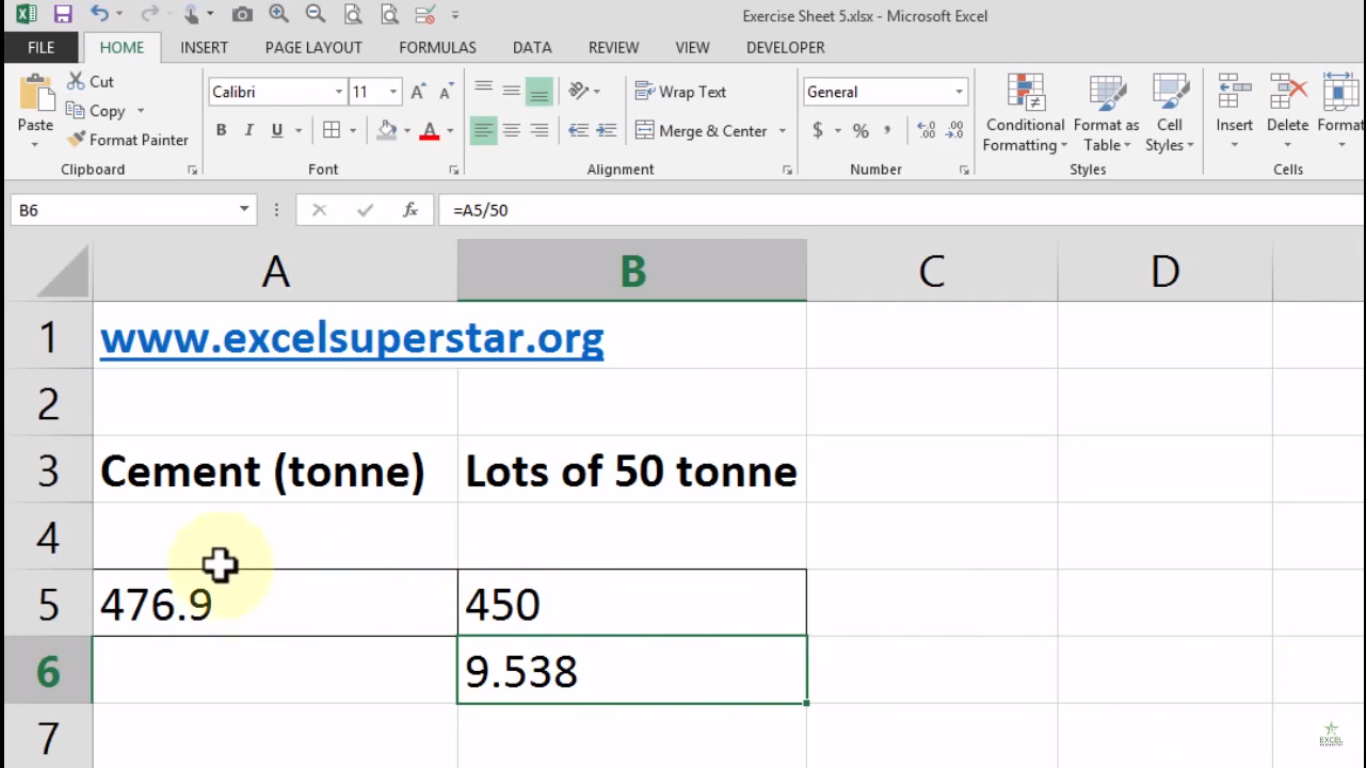This screenshot has width=1366, height=768.
Task: Toggle Align Left
Action: [484, 130]
